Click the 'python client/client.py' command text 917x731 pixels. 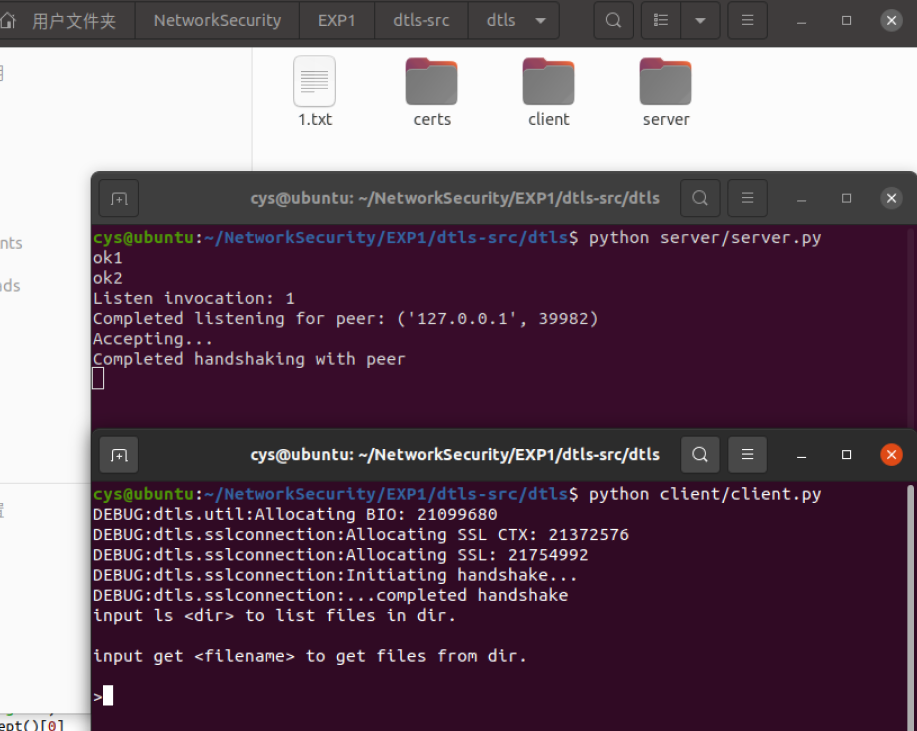tap(705, 494)
